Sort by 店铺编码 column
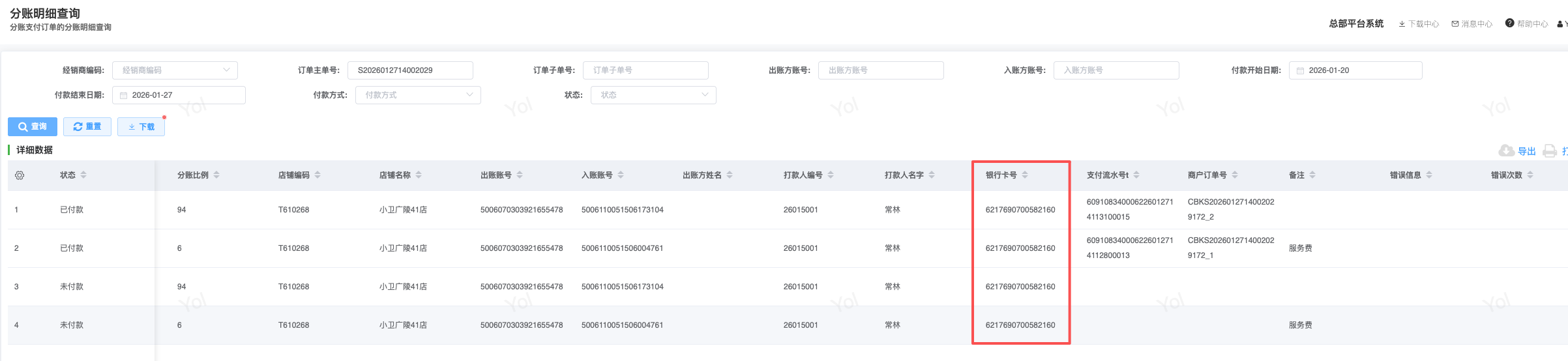 click(x=318, y=175)
